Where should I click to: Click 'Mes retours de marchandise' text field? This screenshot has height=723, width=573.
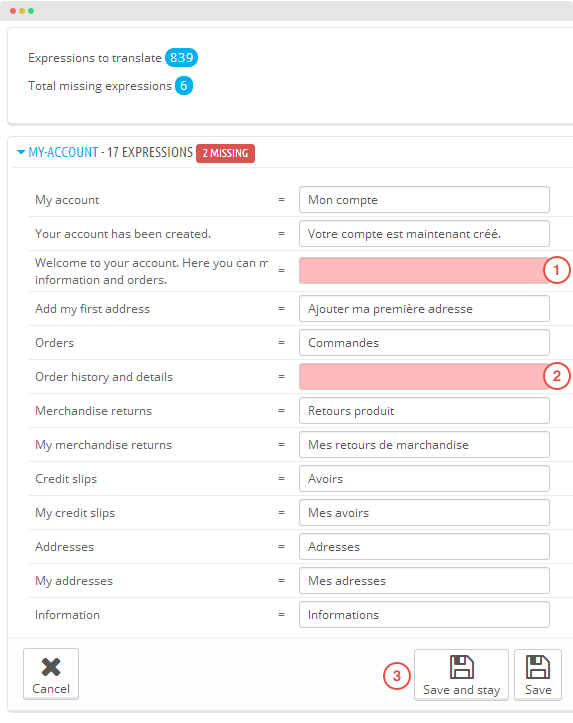(x=424, y=444)
